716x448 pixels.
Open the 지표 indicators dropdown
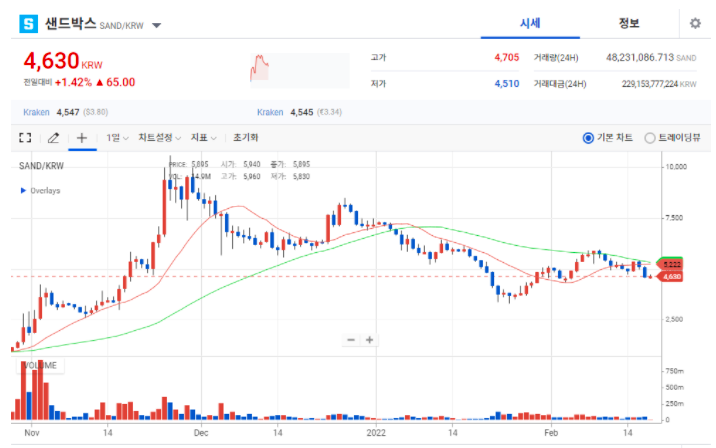click(205, 137)
